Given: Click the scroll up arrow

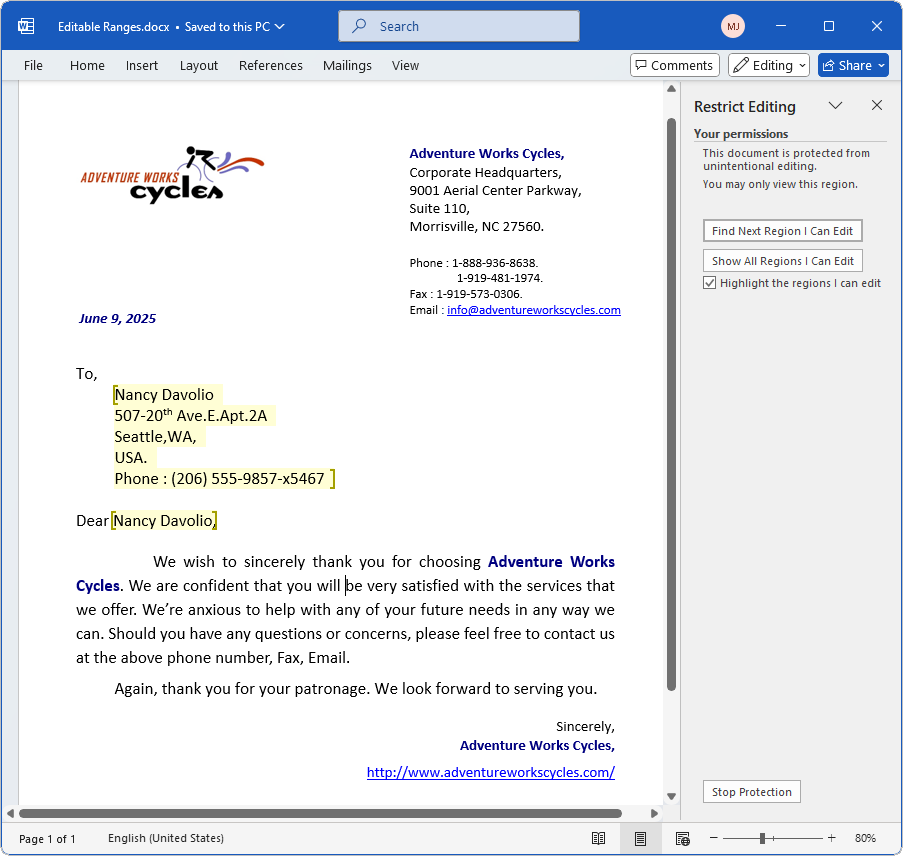Looking at the screenshot, I should (x=671, y=89).
